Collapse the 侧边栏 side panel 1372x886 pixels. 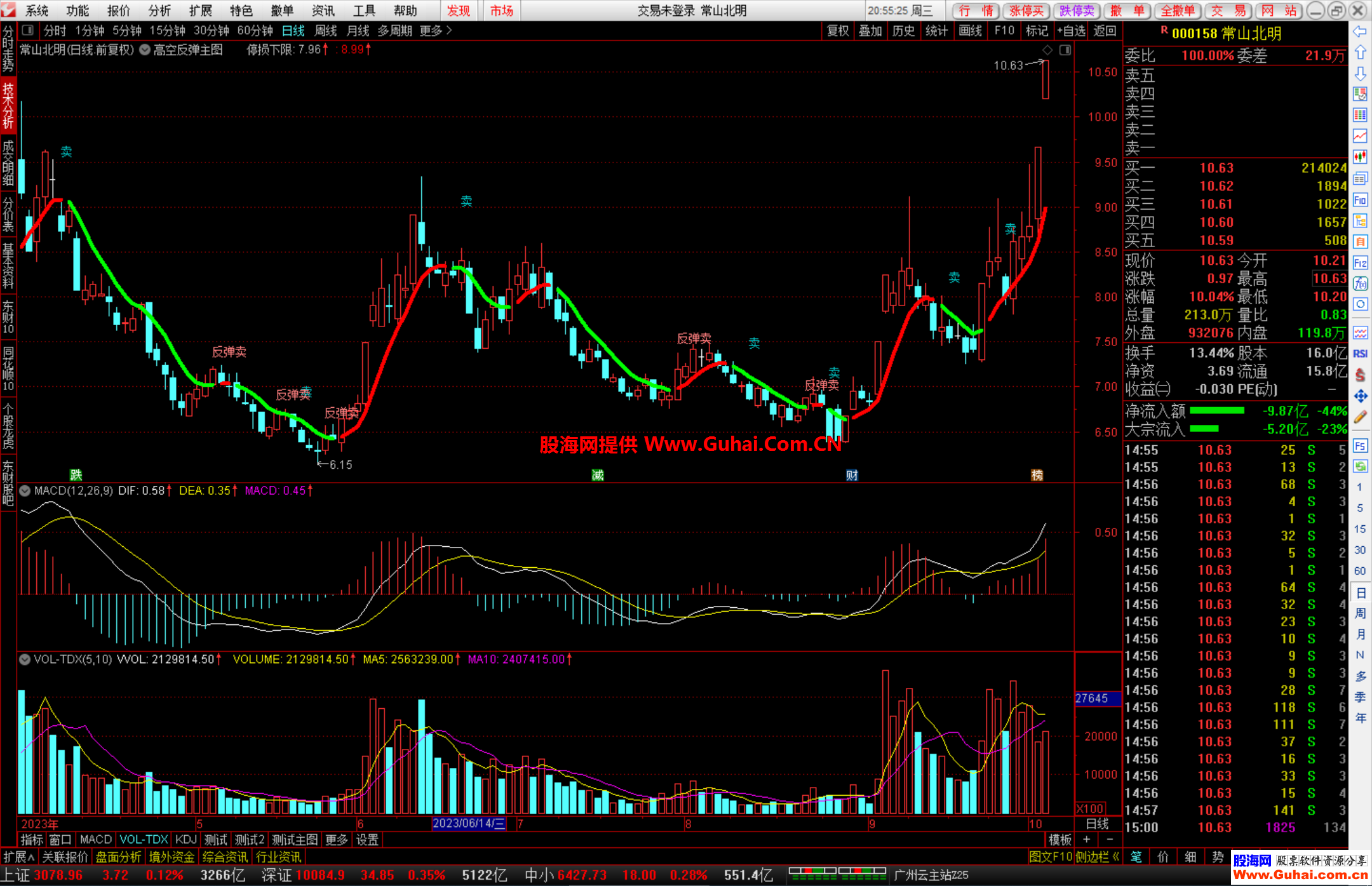click(x=1097, y=857)
